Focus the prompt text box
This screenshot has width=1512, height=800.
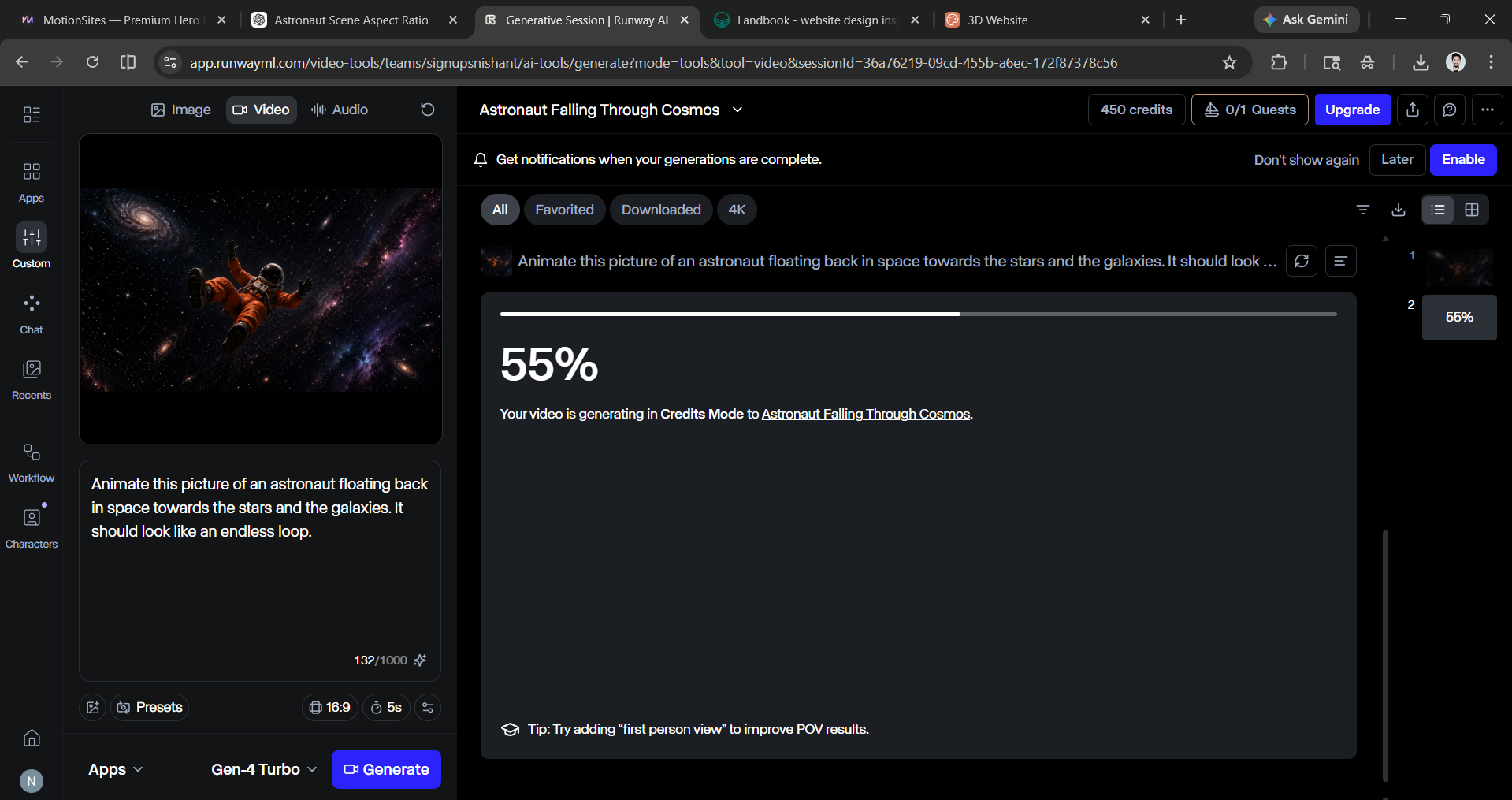[260, 571]
